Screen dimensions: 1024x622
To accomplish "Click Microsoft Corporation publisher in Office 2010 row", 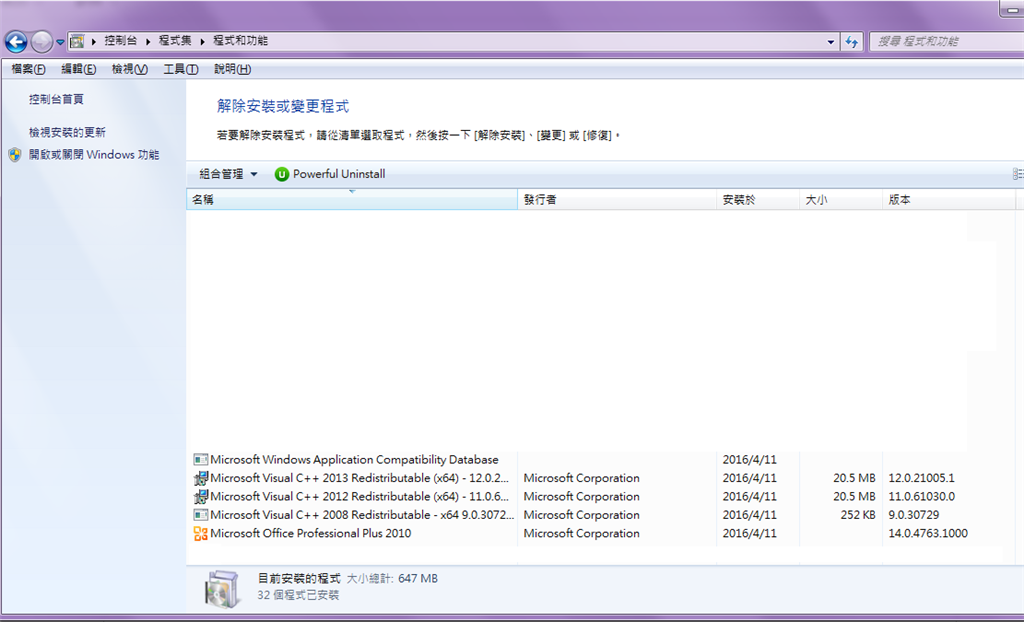I will (581, 533).
